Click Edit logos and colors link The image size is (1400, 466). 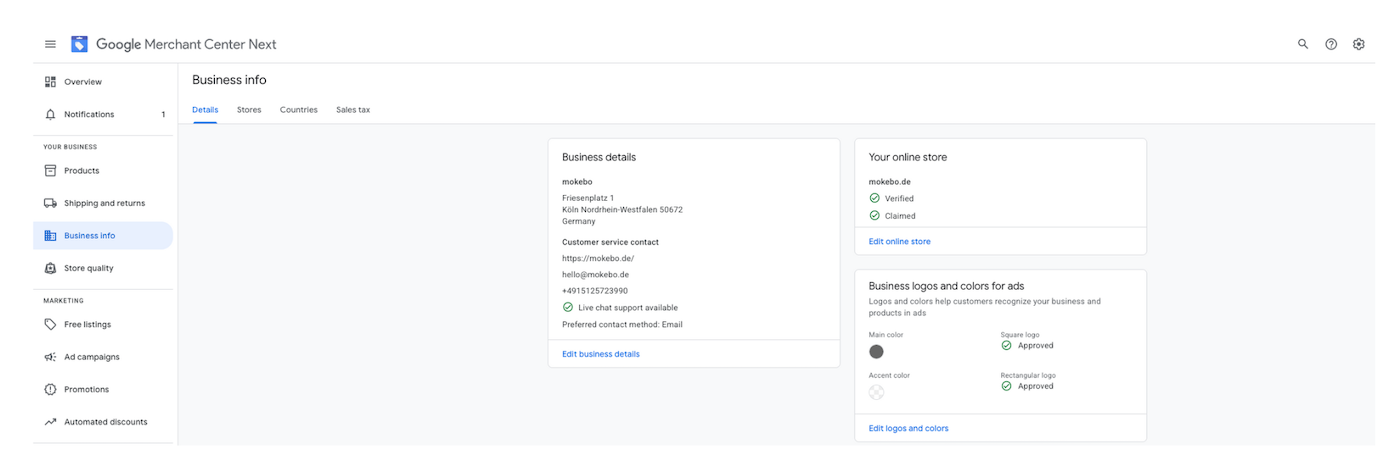click(x=909, y=428)
